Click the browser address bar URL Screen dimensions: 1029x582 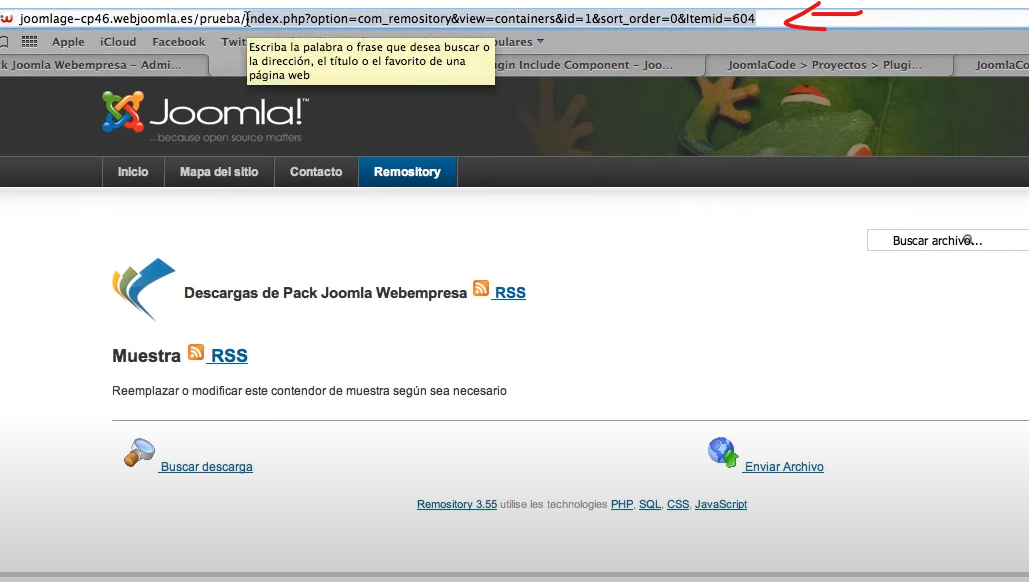click(387, 18)
